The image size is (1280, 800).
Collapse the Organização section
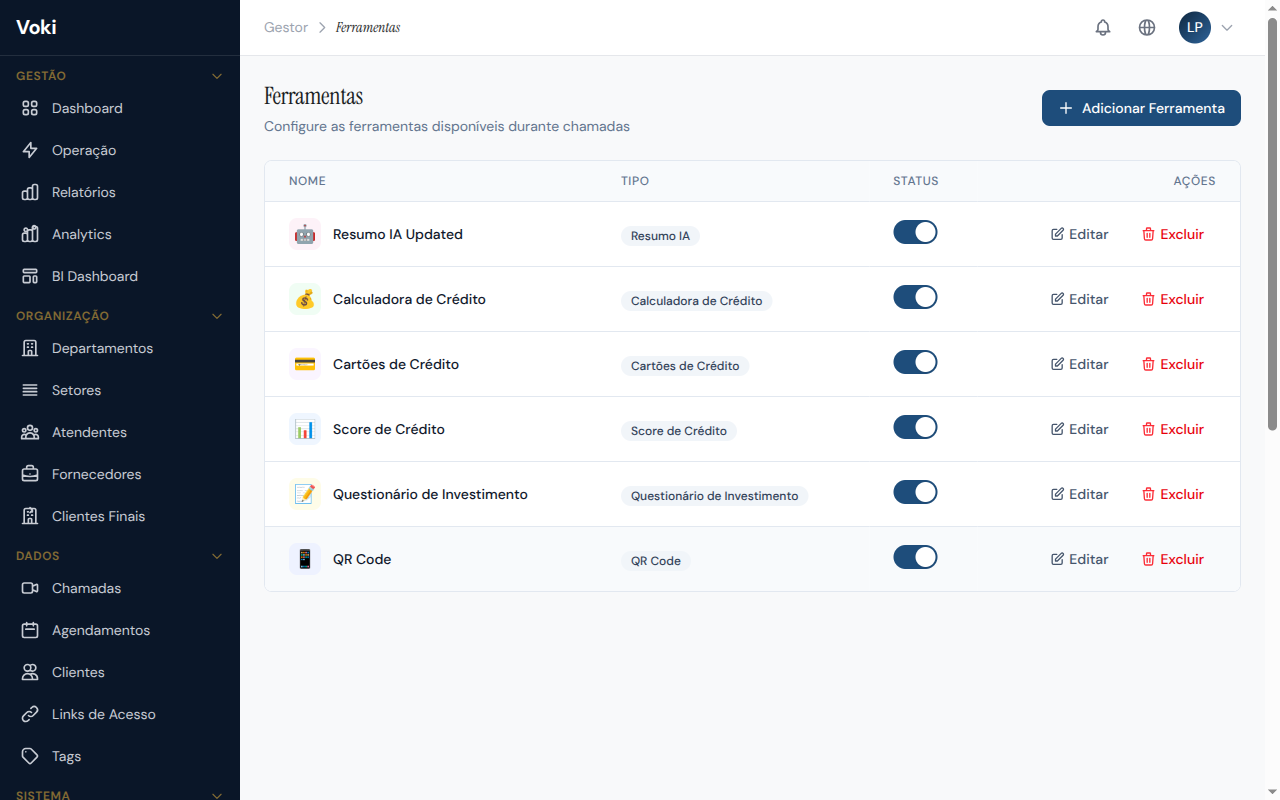click(217, 315)
